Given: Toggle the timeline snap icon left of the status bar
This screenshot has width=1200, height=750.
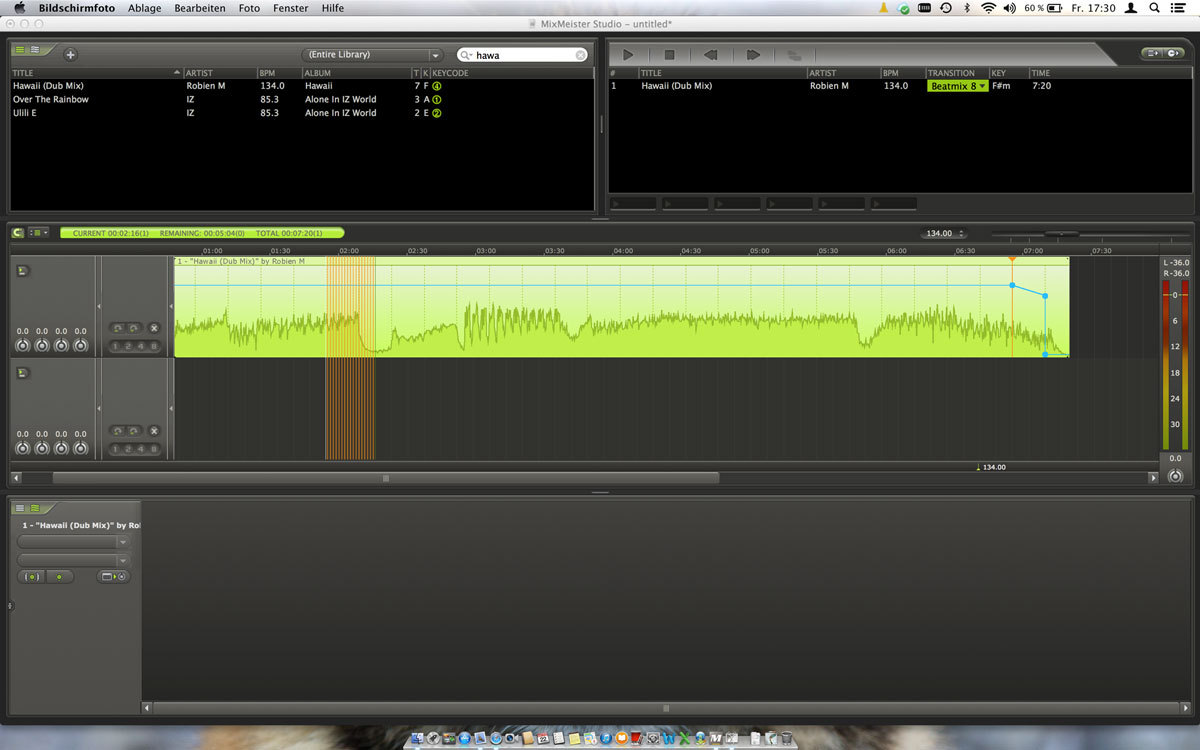Looking at the screenshot, I should [18, 233].
